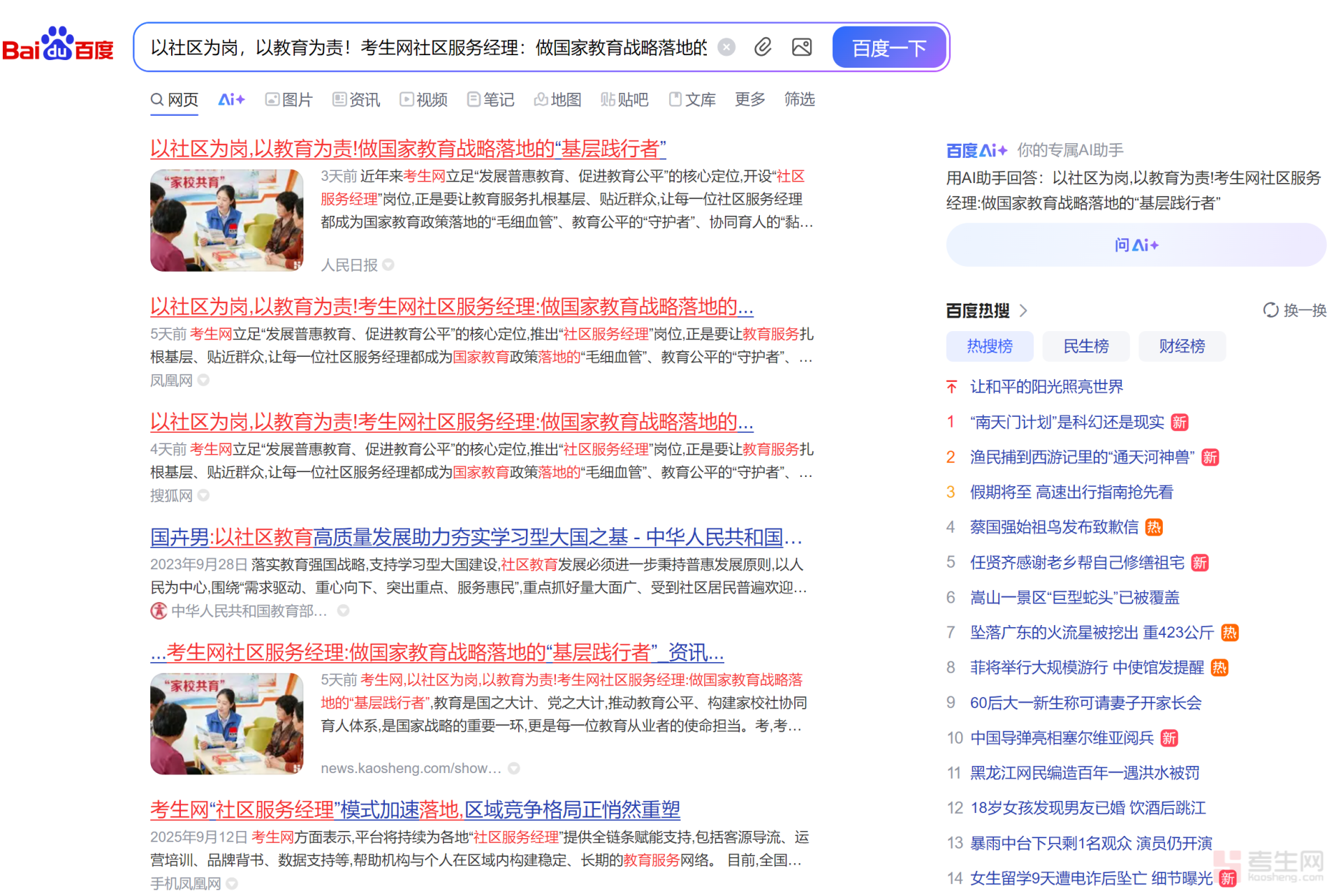Open image search camera icon

coord(801,47)
